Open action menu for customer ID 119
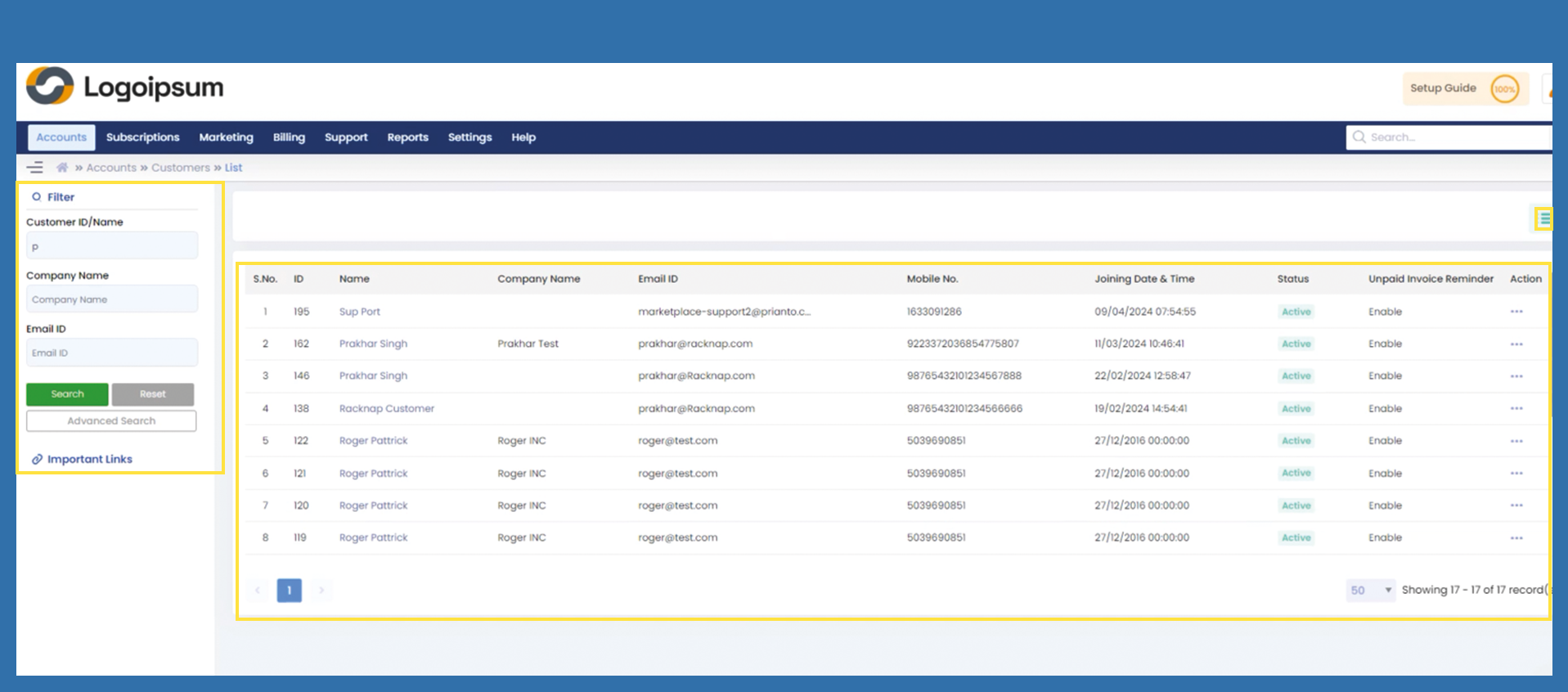The width and height of the screenshot is (1568, 692). [1516, 538]
